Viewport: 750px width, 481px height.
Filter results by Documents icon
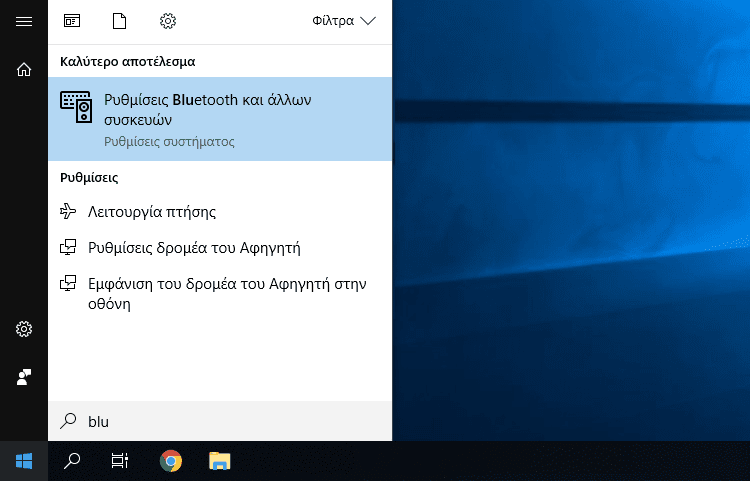pos(119,21)
